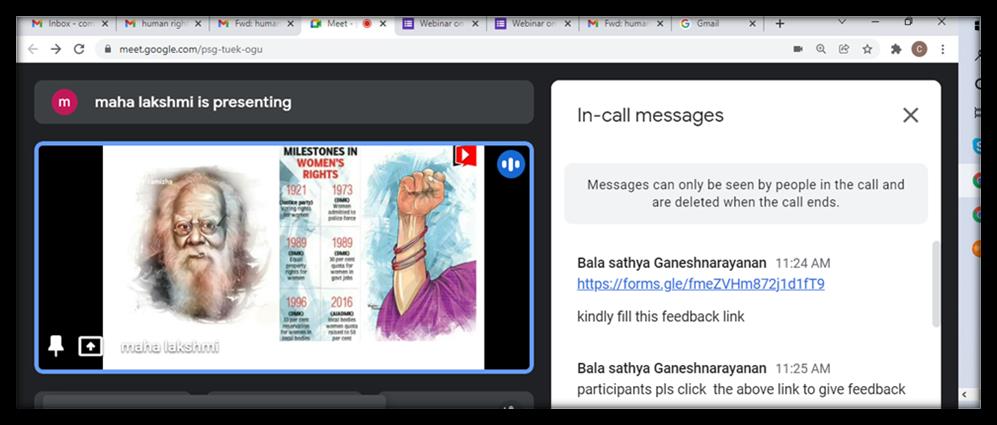Image resolution: width=997 pixels, height=425 pixels.
Task: Go forward in browser history
Action: [x=56, y=49]
